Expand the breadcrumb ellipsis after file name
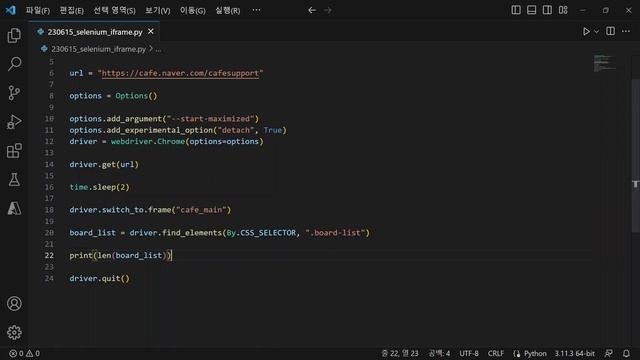The image size is (640, 360). (x=158, y=49)
